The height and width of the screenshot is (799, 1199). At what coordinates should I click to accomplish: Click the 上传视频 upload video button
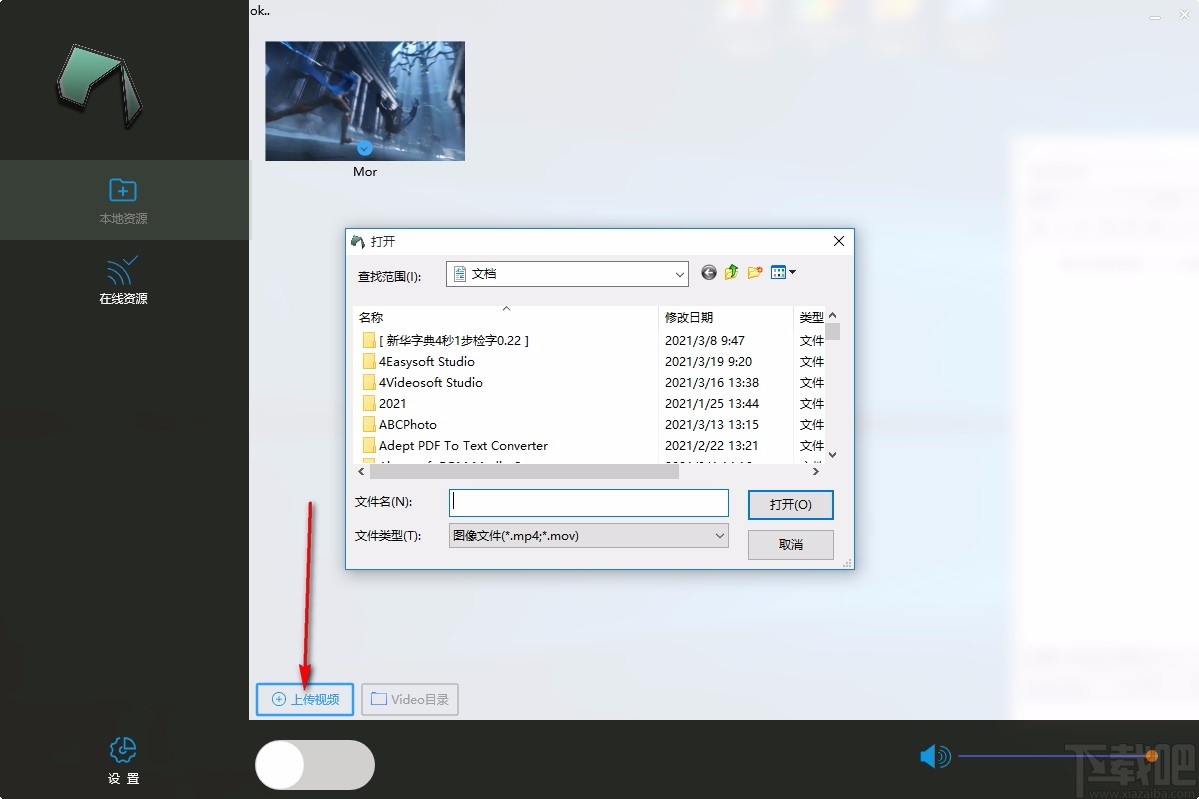coord(304,699)
